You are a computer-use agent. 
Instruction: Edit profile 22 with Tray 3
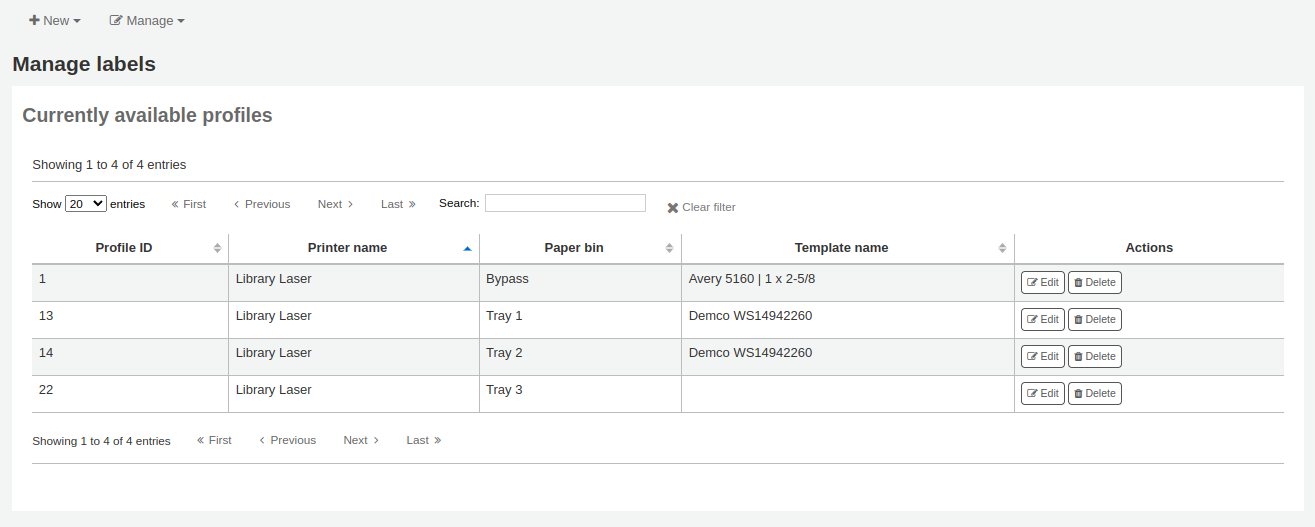[x=1042, y=394]
